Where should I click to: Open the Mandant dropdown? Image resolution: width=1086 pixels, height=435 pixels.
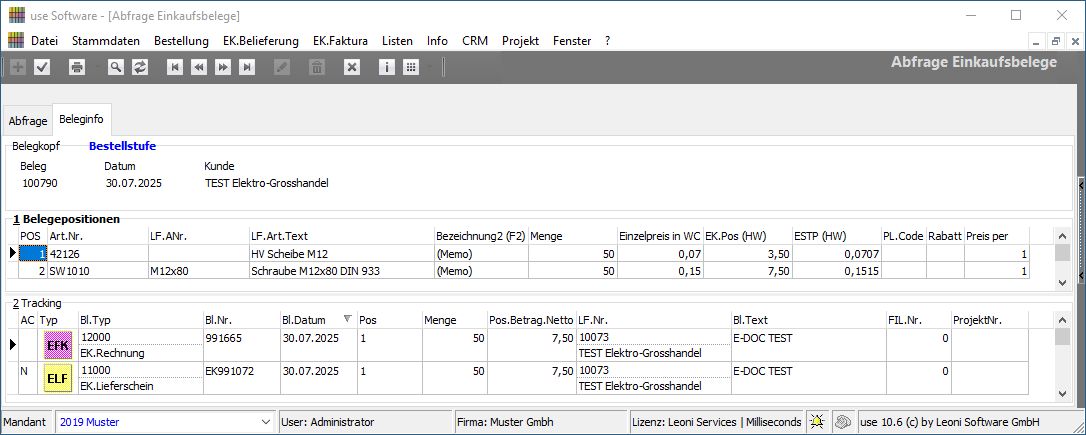pyautogui.click(x=264, y=422)
